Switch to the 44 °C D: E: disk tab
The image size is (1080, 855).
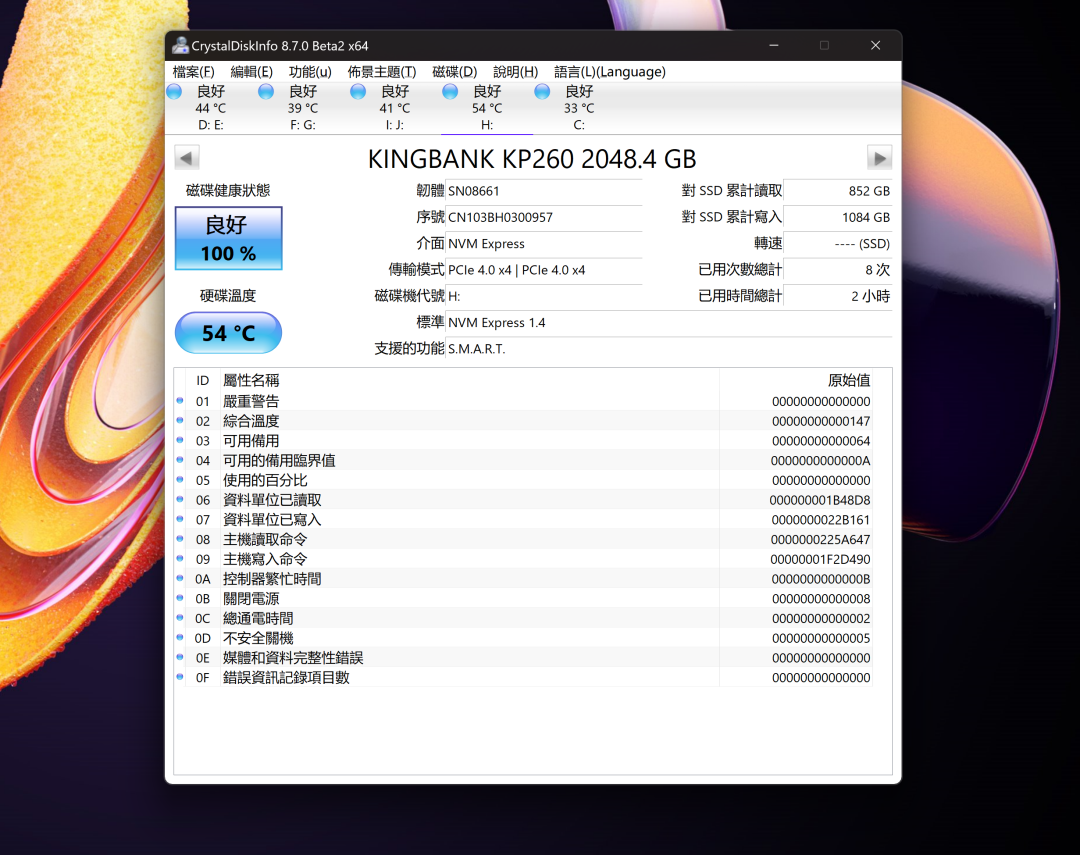click(x=211, y=108)
